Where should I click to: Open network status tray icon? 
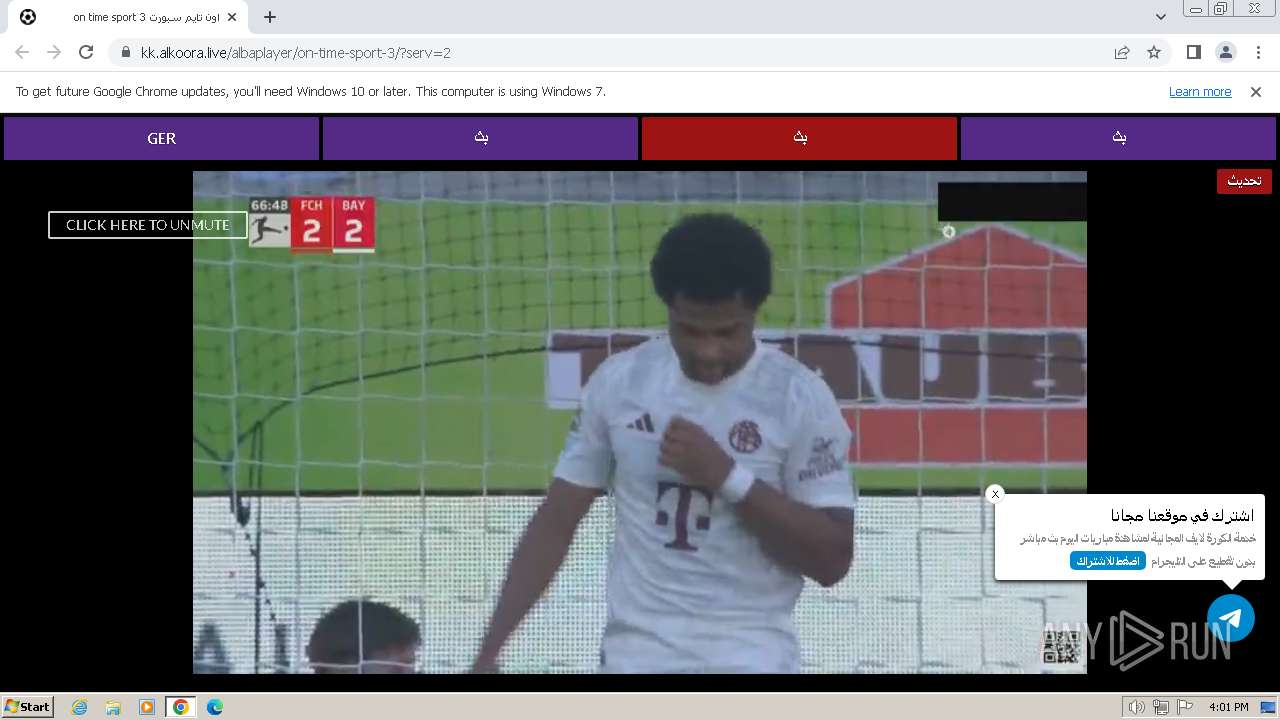(1161, 707)
